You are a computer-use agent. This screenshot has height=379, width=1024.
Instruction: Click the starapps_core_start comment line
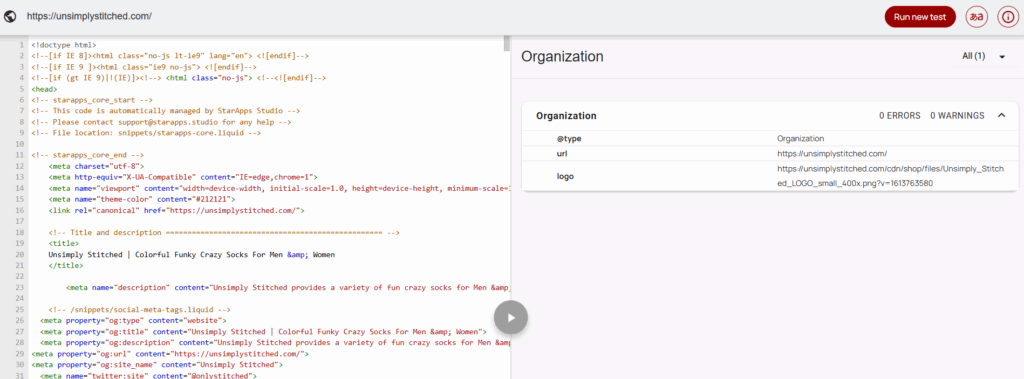pos(91,100)
